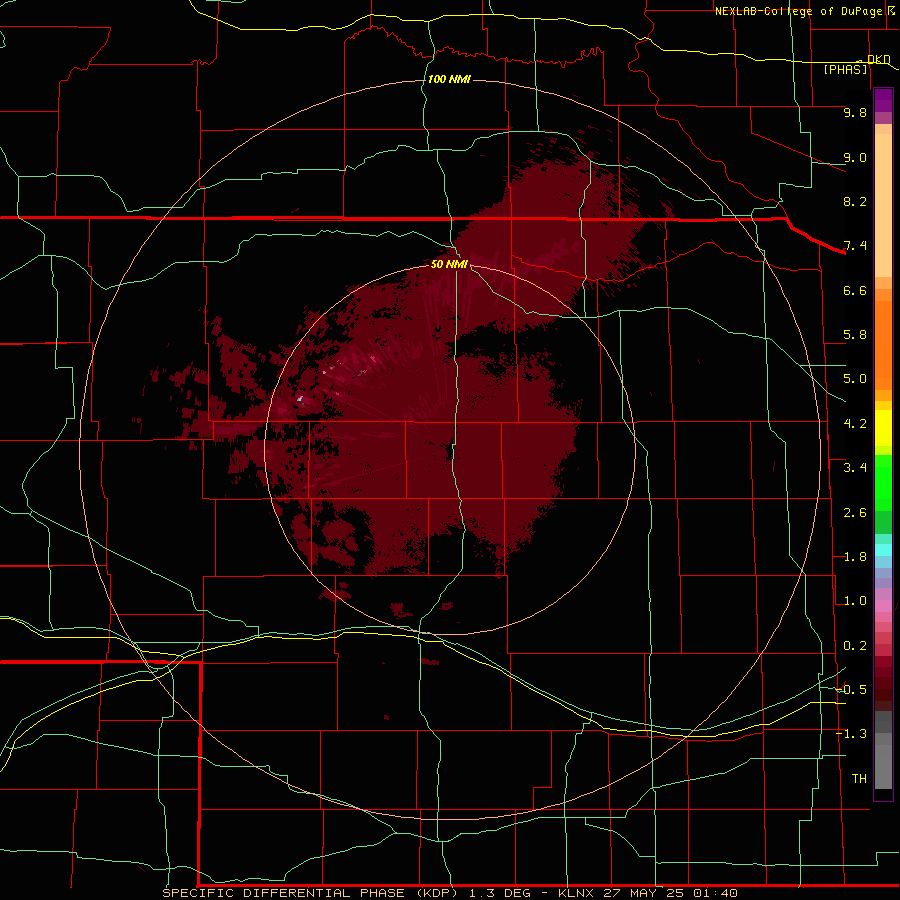Click the 100 NMI range ring label
The height and width of the screenshot is (900, 900).
449,79
